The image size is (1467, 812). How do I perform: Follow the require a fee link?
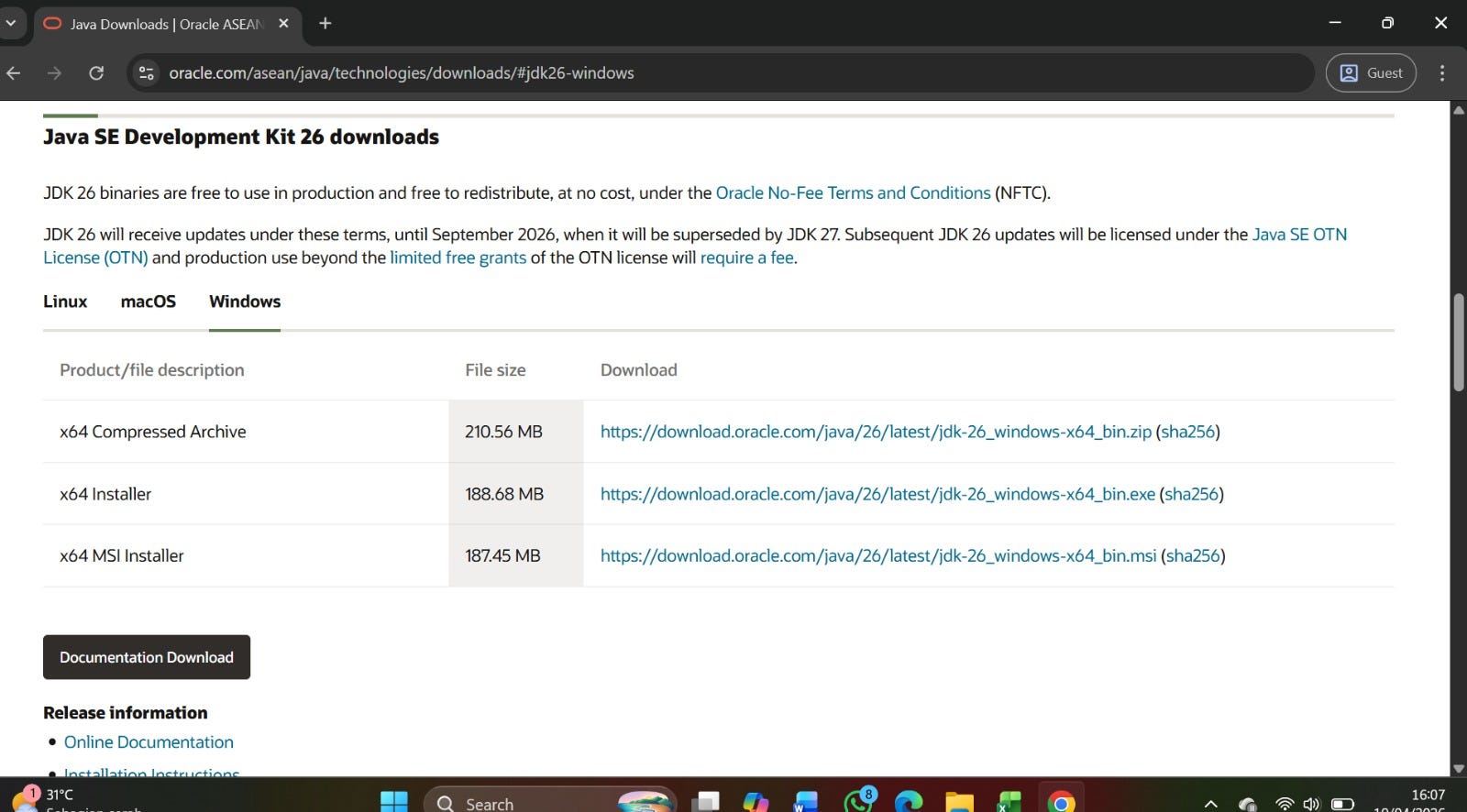[x=746, y=258]
